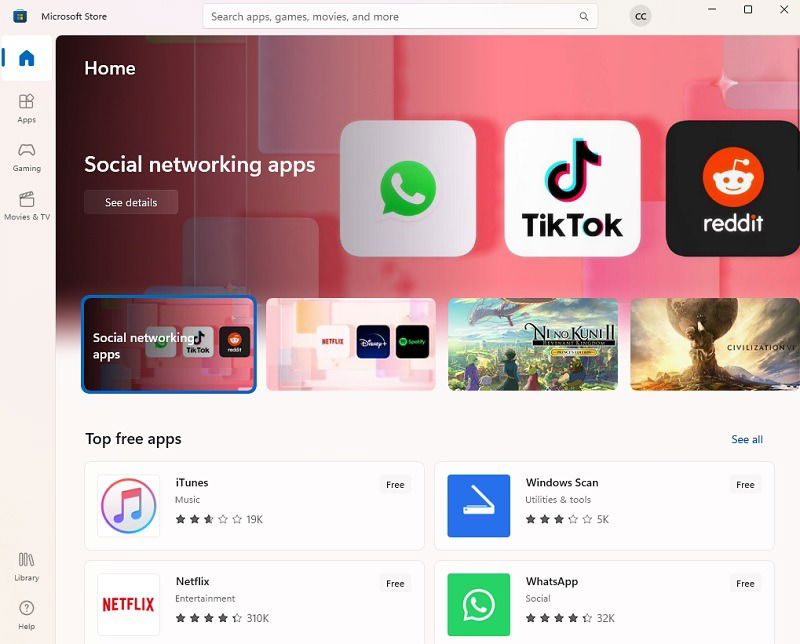Viewport: 800px width, 644px height.
Task: Open the Windows Scan app card
Action: coord(604,506)
